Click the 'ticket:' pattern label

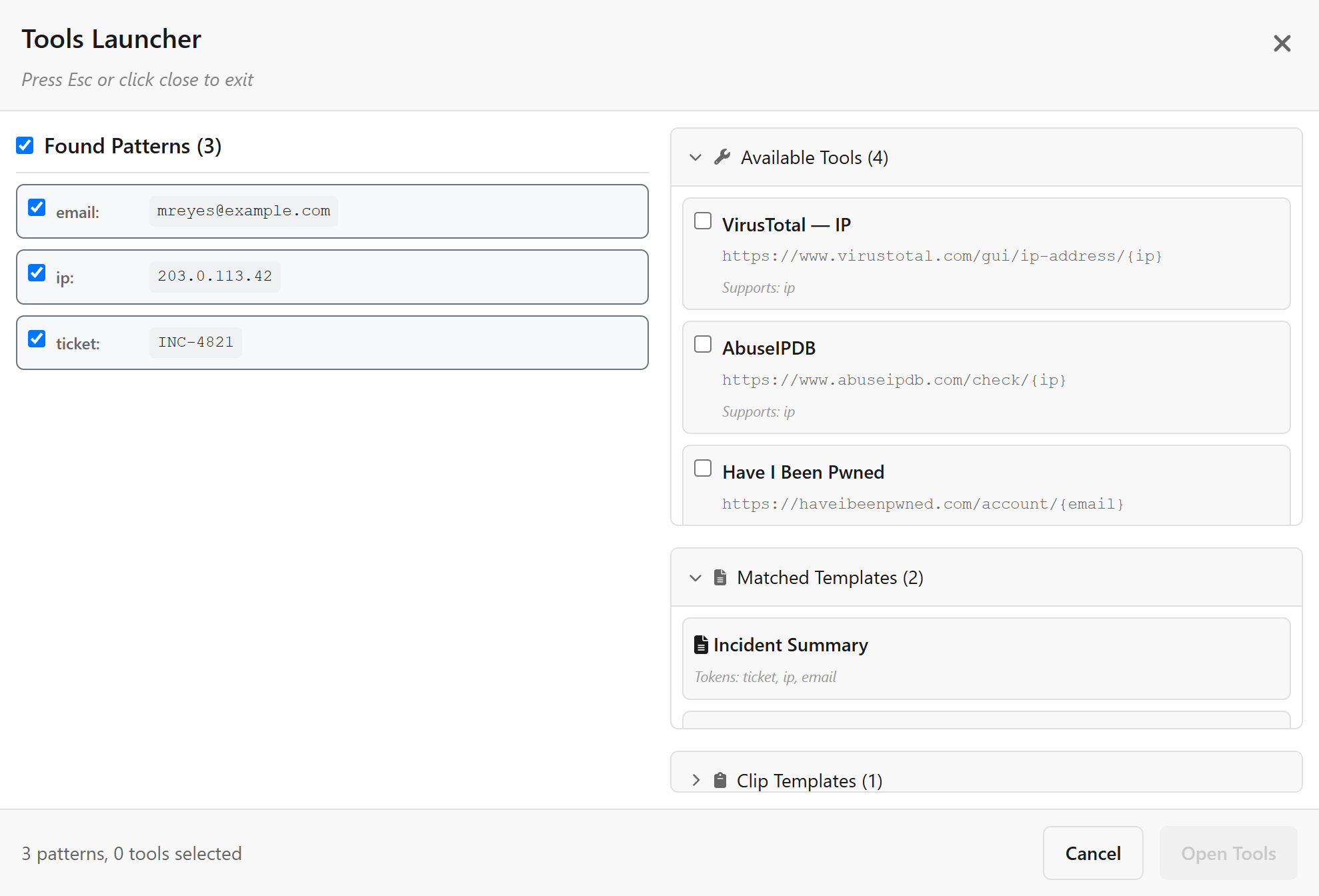tap(77, 344)
